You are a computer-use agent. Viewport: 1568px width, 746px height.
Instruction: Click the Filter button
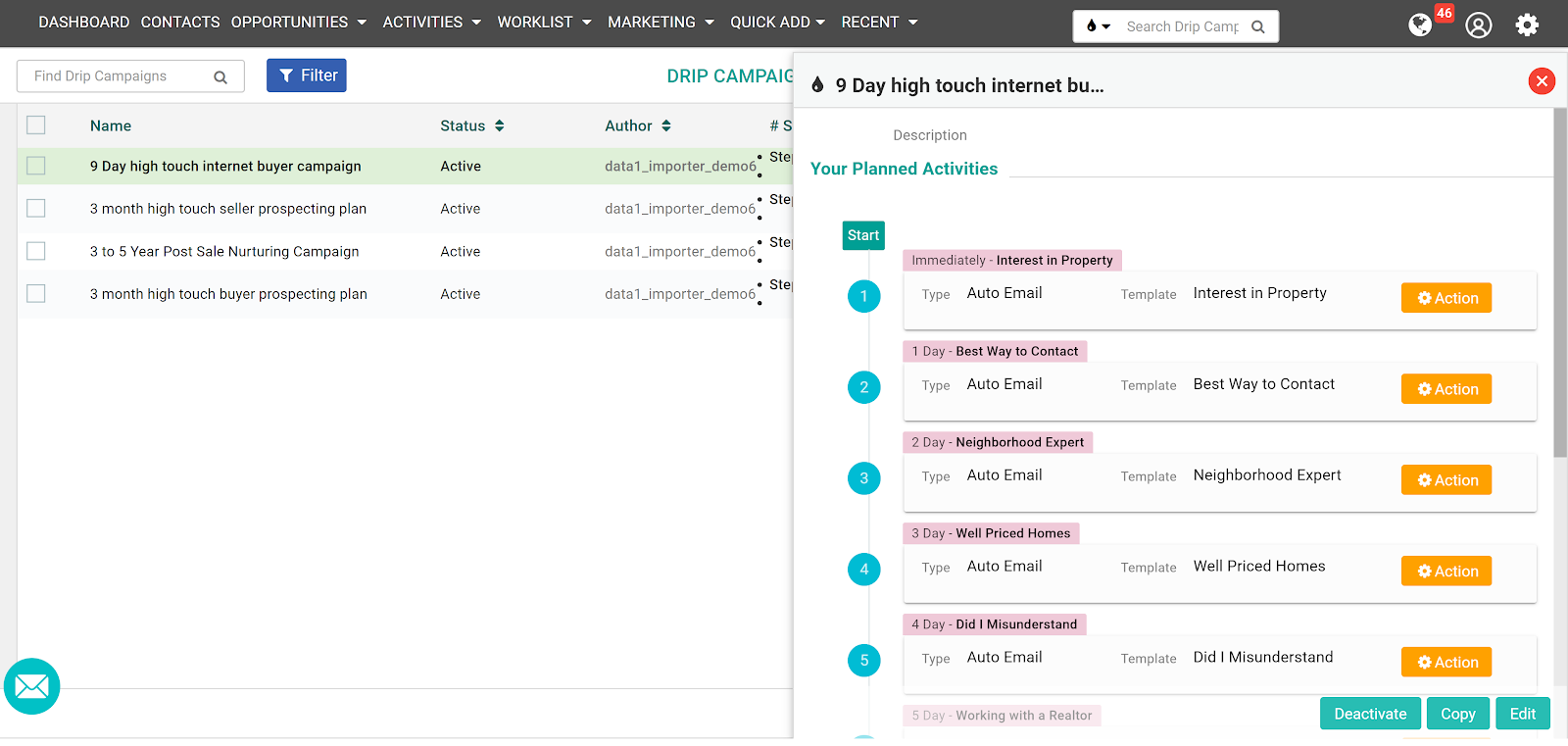tap(307, 75)
